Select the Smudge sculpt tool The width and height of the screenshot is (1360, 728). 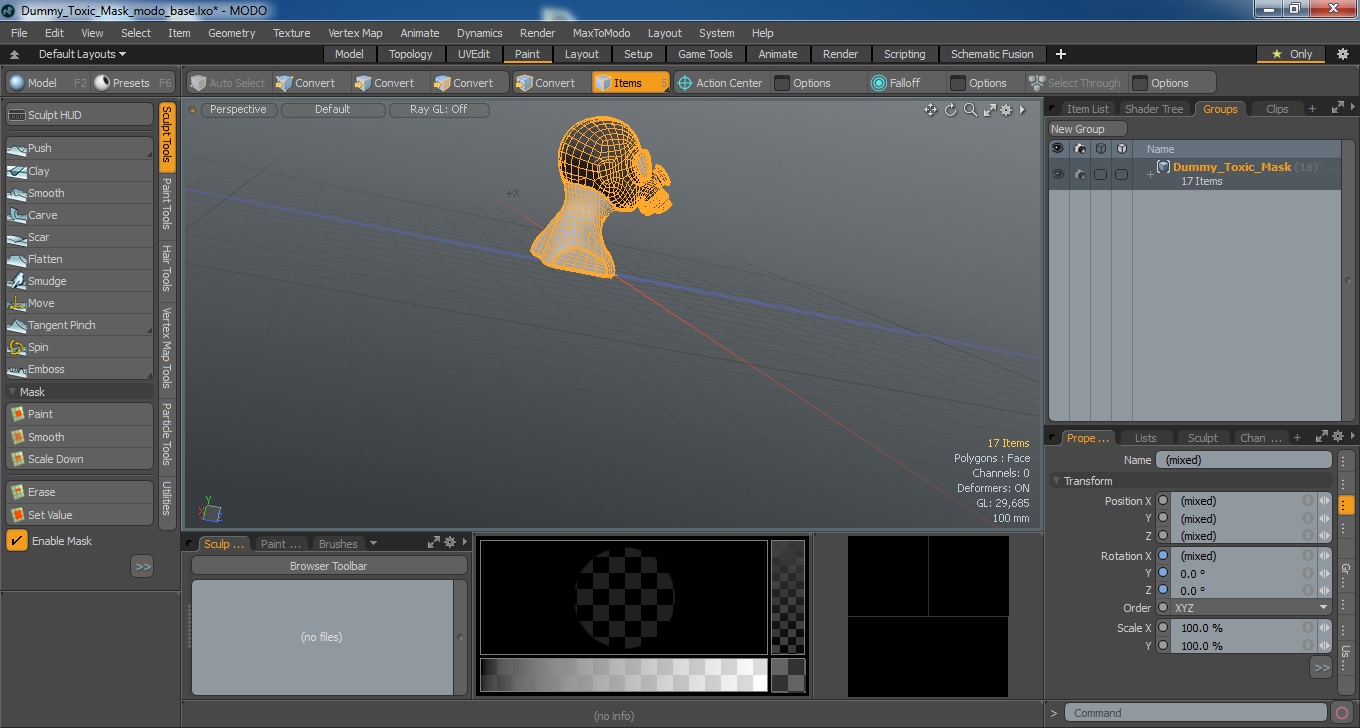pyautogui.click(x=79, y=281)
